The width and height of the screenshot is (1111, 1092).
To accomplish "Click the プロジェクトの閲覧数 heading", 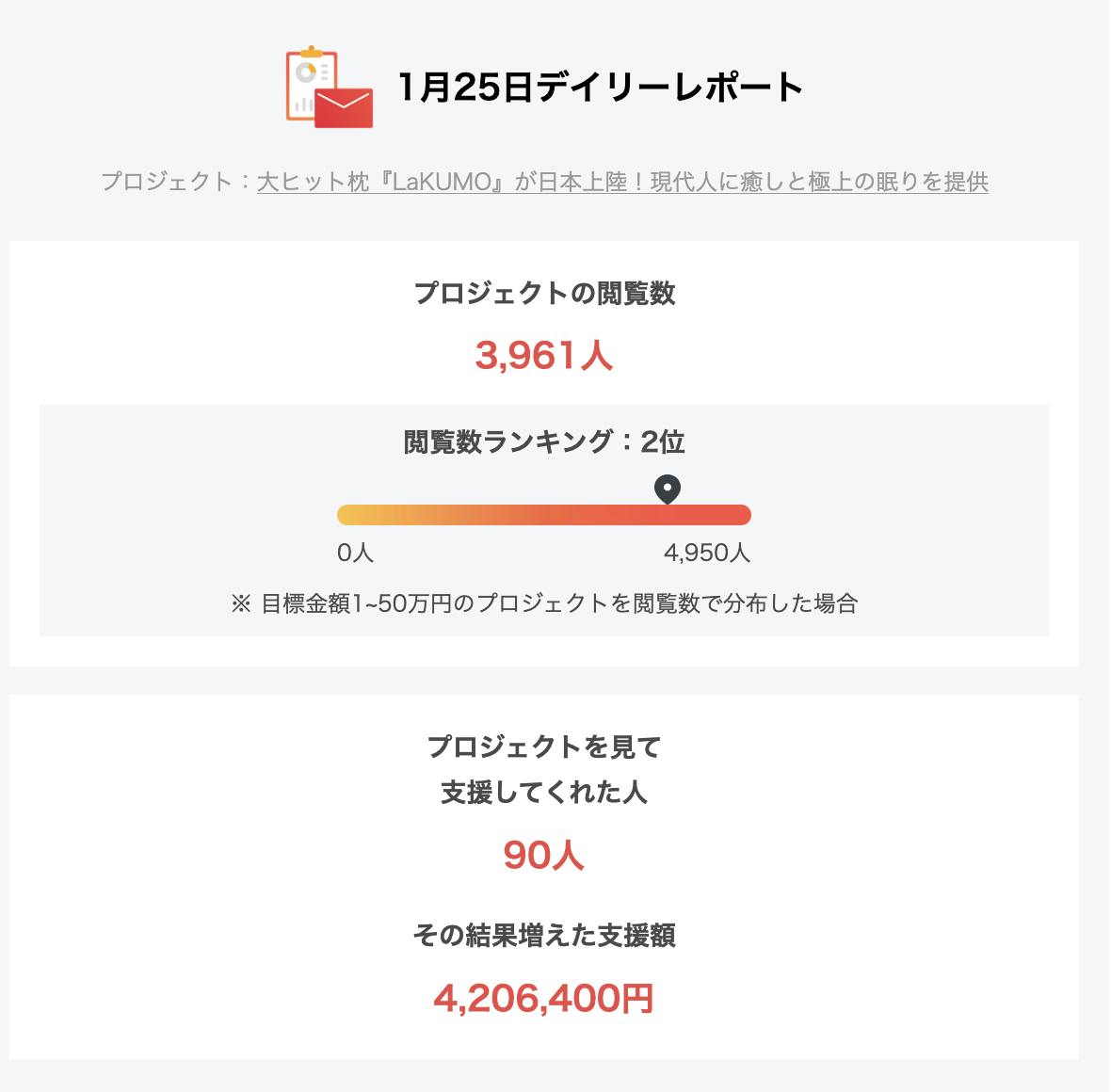I will pos(544,294).
